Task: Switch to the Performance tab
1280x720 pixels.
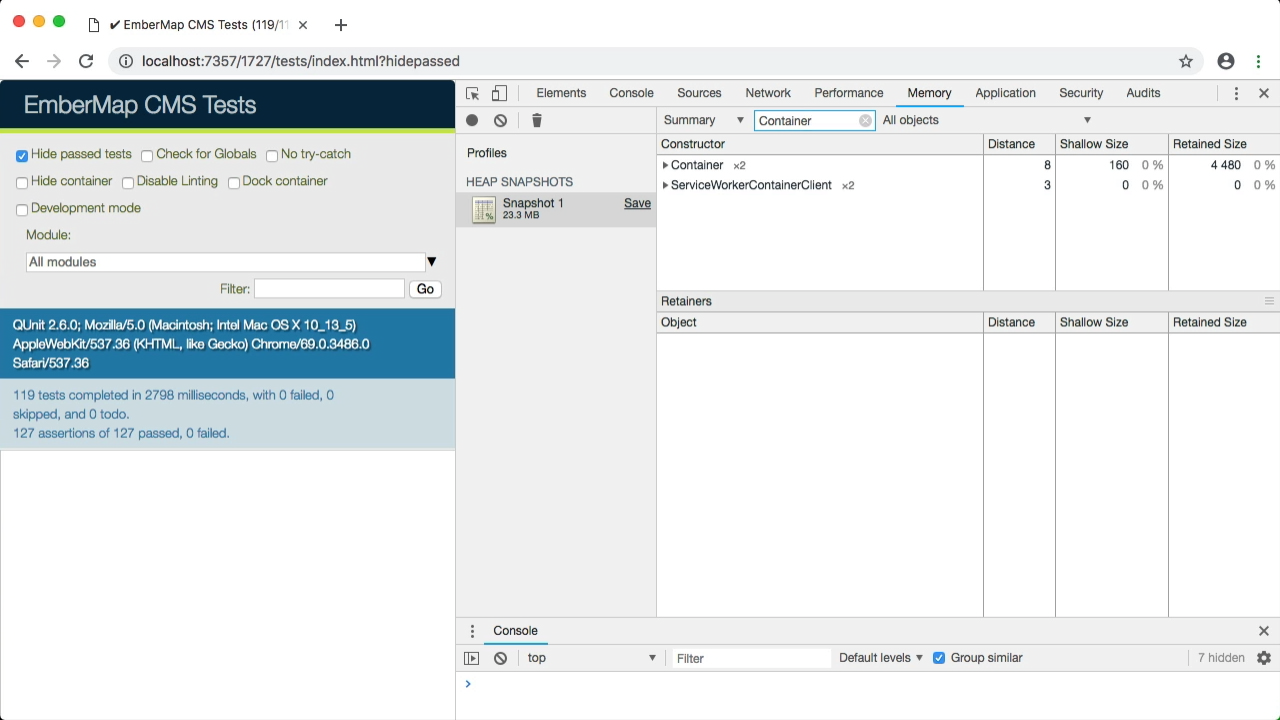Action: tap(849, 93)
